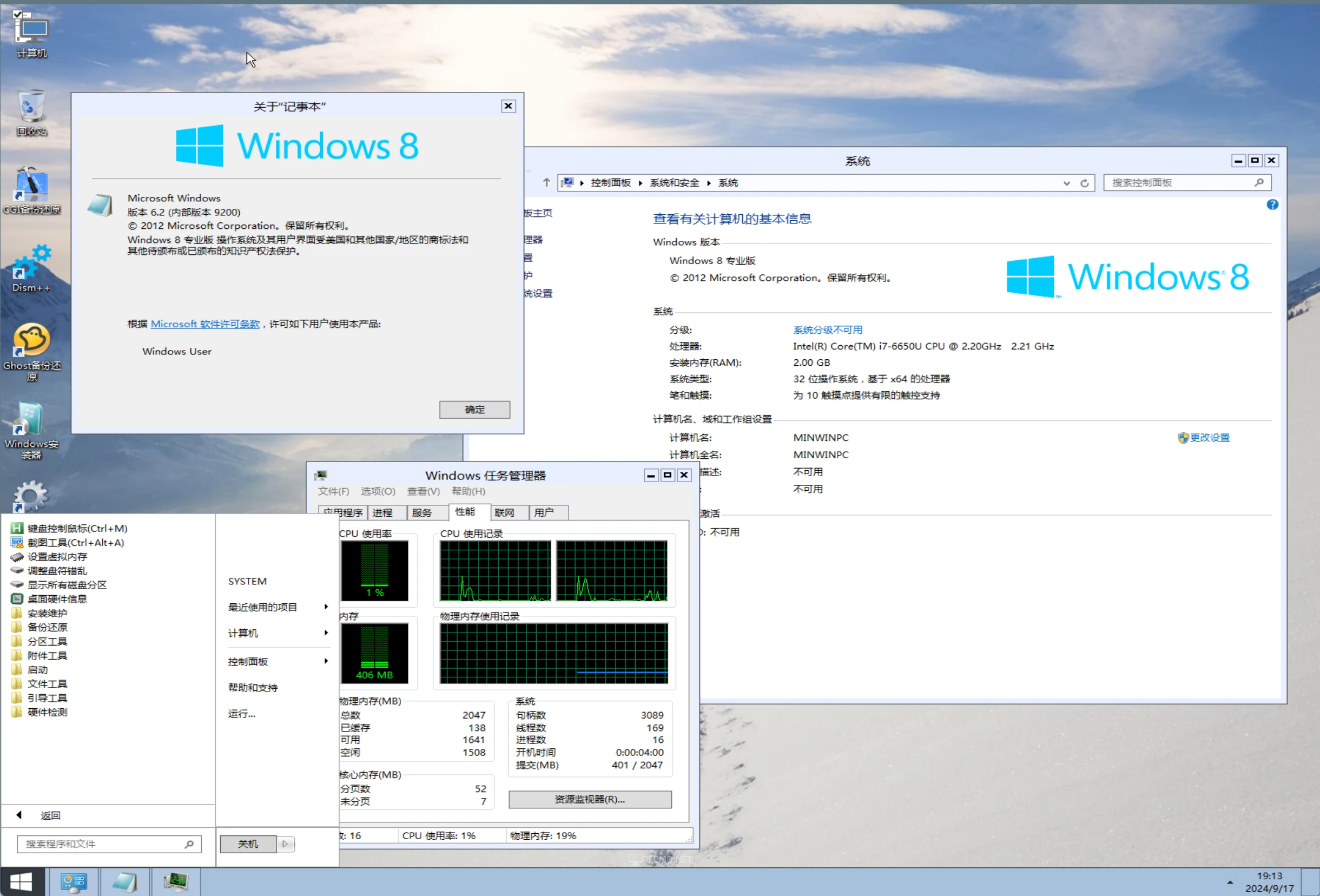The height and width of the screenshot is (896, 1320).
Task: Focus the 搜索程序和文件 search field
Action: pos(109,844)
